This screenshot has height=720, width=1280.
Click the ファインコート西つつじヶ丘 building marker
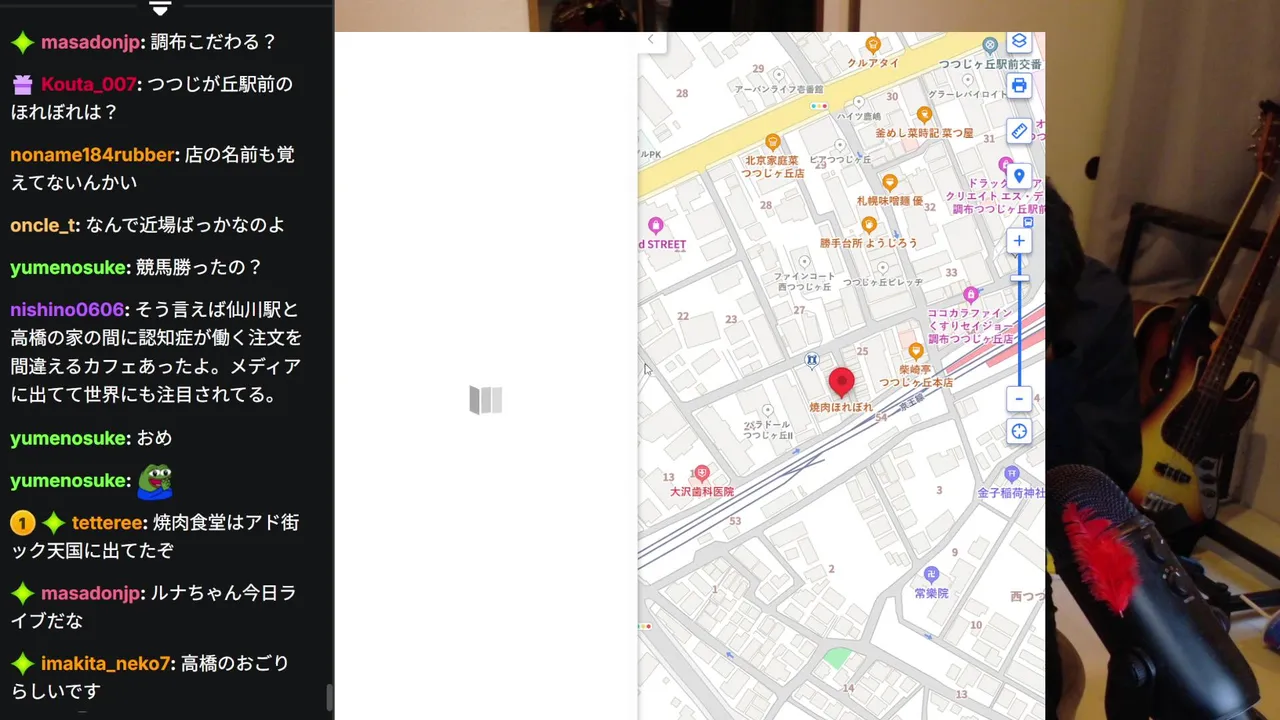(804, 262)
